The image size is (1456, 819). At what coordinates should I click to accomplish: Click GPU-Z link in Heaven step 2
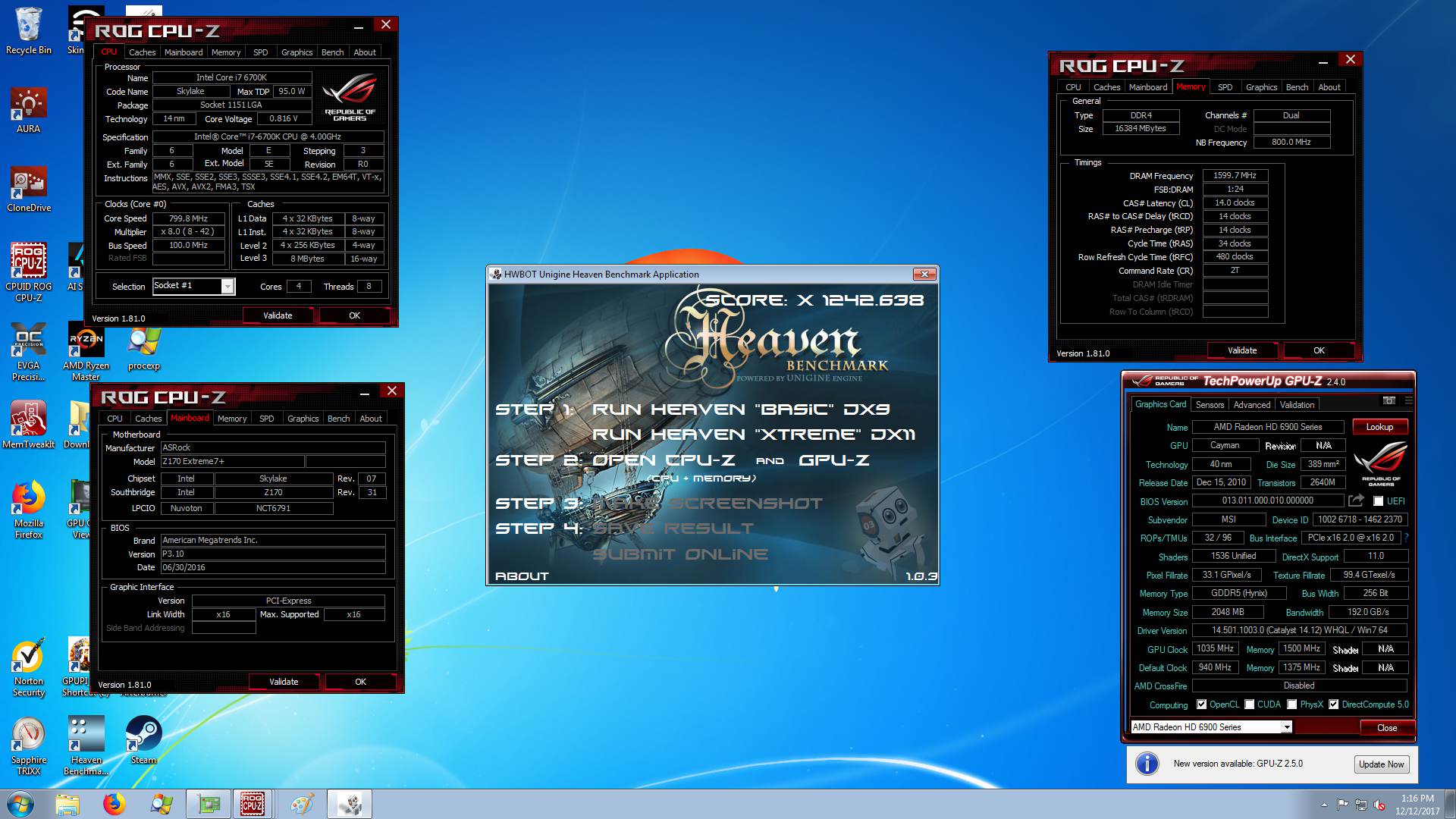click(834, 460)
